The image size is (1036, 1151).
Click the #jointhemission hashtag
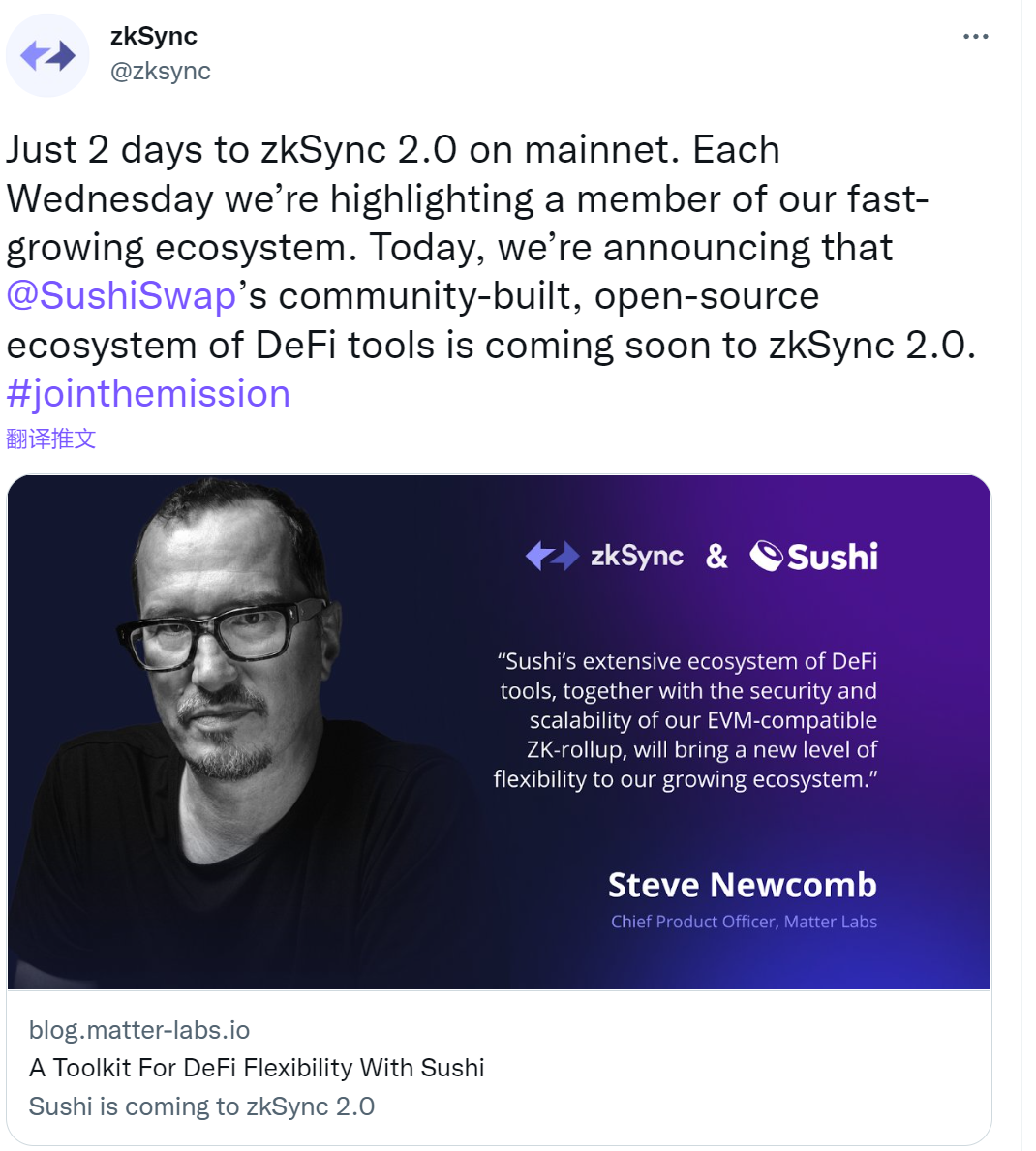(148, 394)
